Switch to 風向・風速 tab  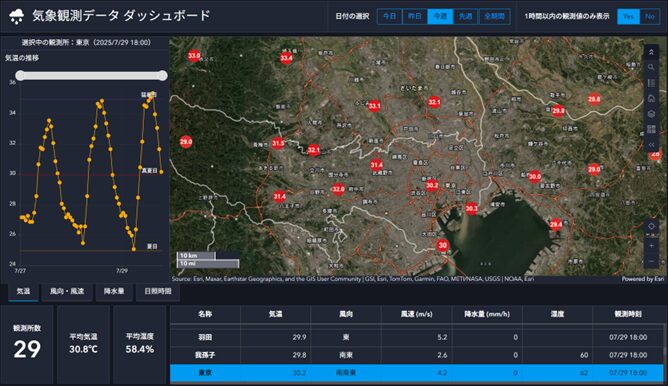(67, 292)
